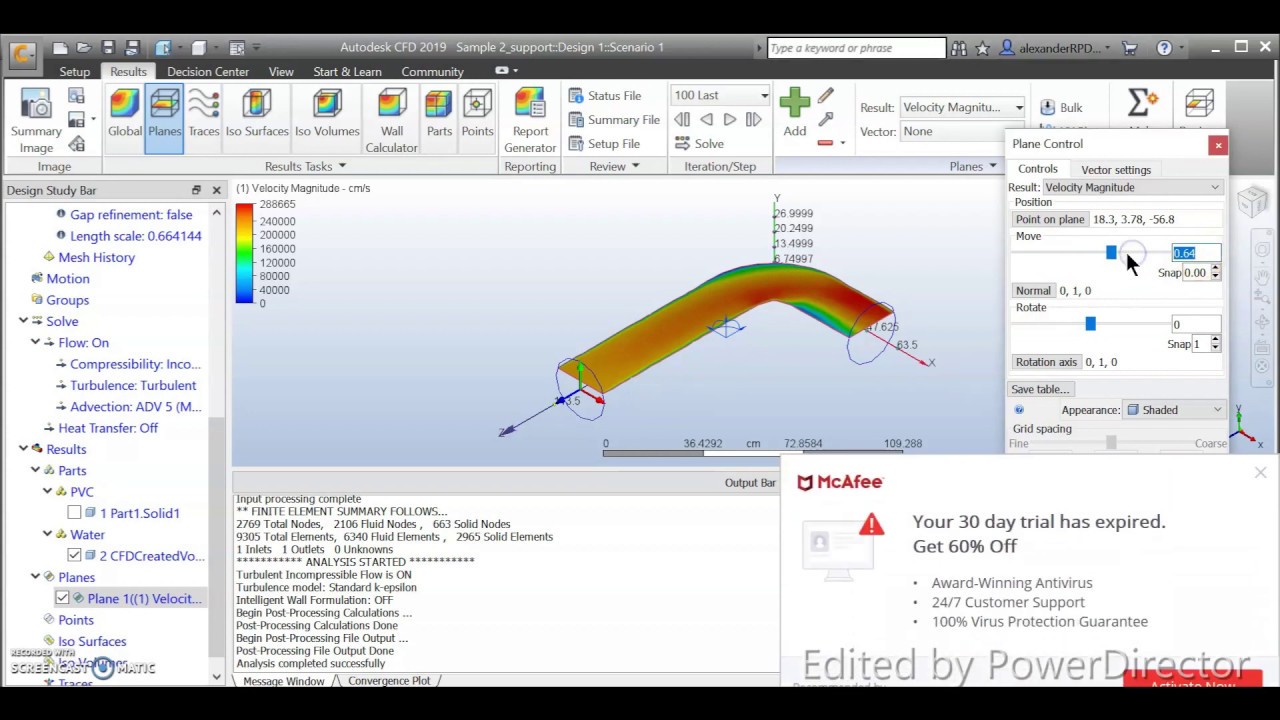Screen dimensions: 1280x720
Task: Select the Message Window tab
Action: pos(284,680)
